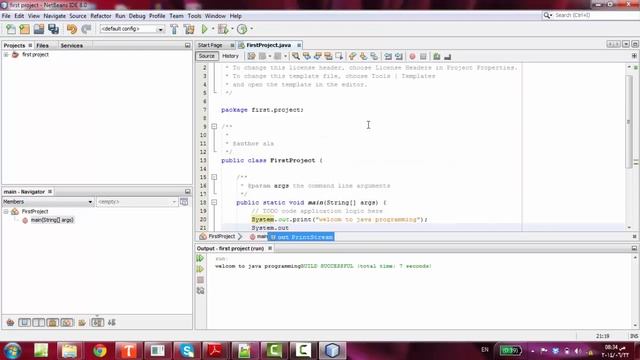This screenshot has width=640, height=360.
Task: Run the project with the green play icon
Action: [204, 29]
